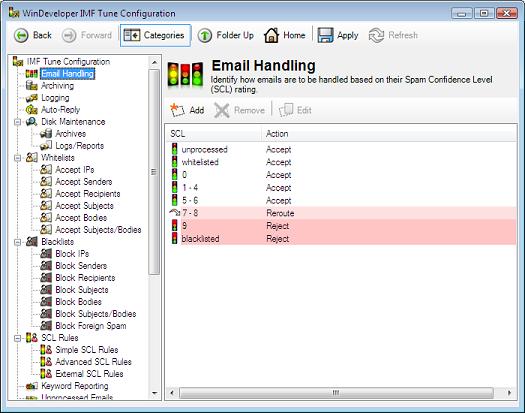Collapse the Blacklists node
Viewport: 525px width, 413px height.
click(17, 242)
